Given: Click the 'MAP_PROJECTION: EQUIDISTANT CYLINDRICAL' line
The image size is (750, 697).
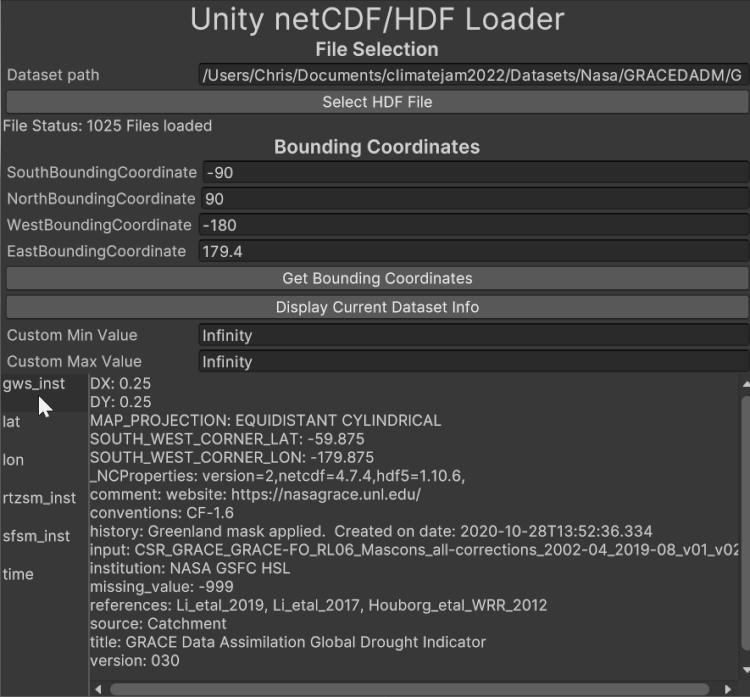Looking at the screenshot, I should (265, 420).
